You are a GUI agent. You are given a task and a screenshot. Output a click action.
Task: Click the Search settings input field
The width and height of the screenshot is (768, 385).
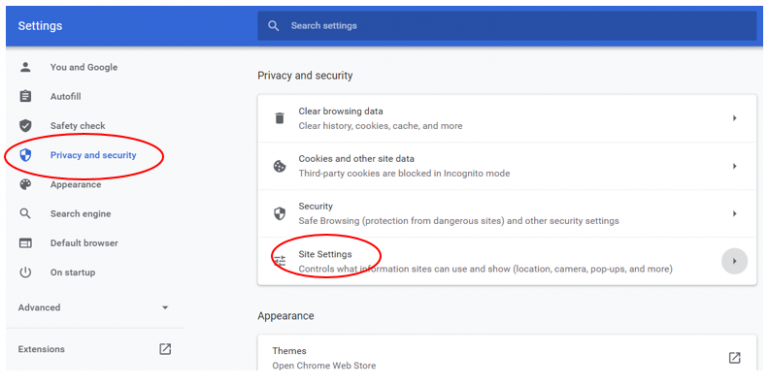507,25
